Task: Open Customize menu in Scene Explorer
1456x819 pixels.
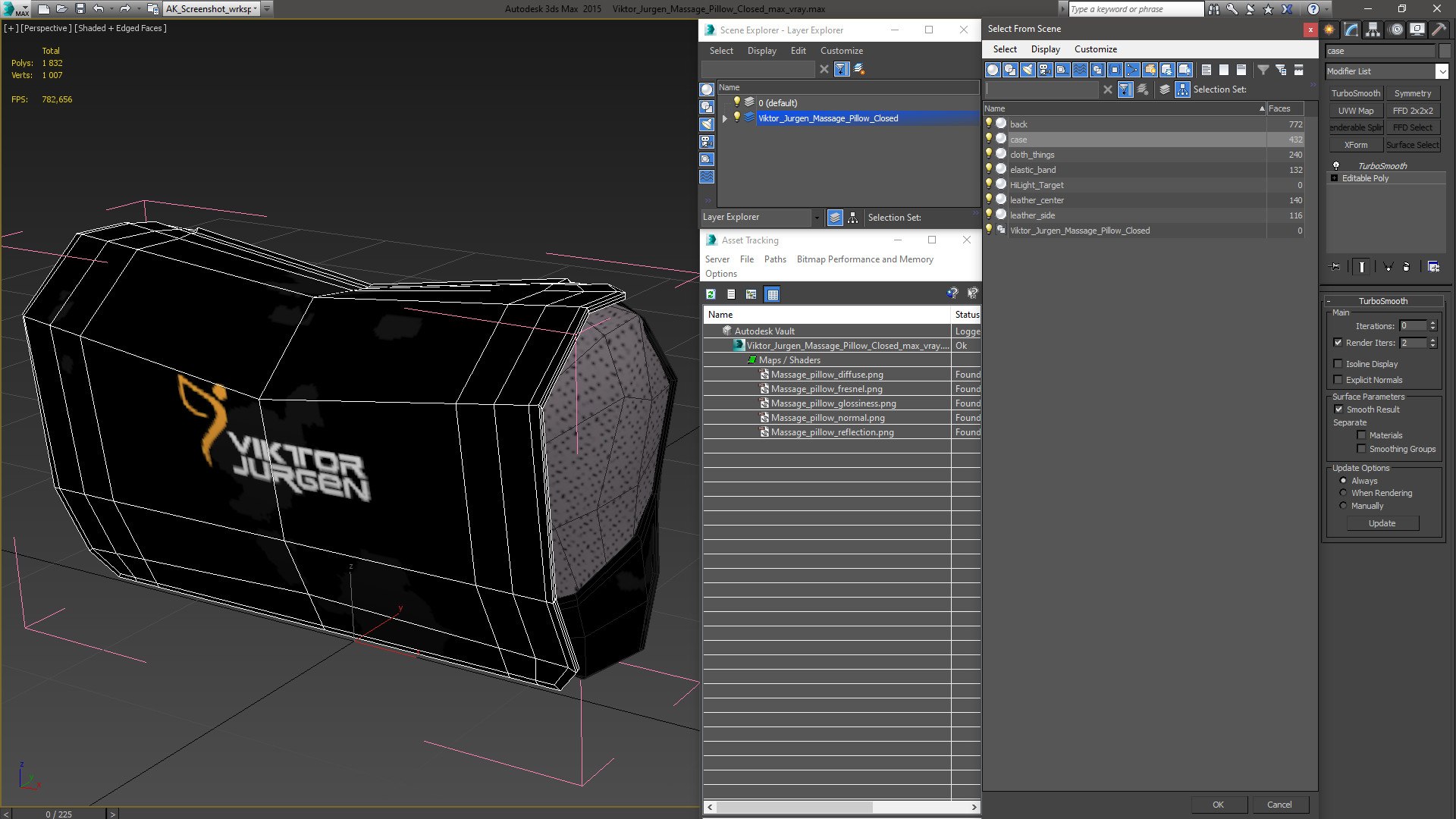Action: point(841,51)
